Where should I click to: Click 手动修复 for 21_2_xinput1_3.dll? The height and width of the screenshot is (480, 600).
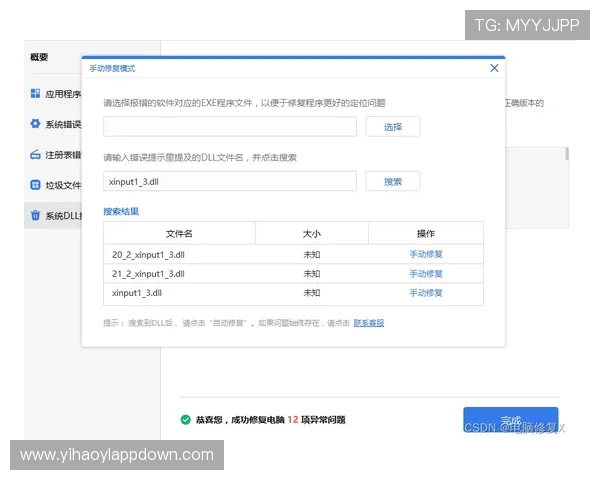pos(426,274)
